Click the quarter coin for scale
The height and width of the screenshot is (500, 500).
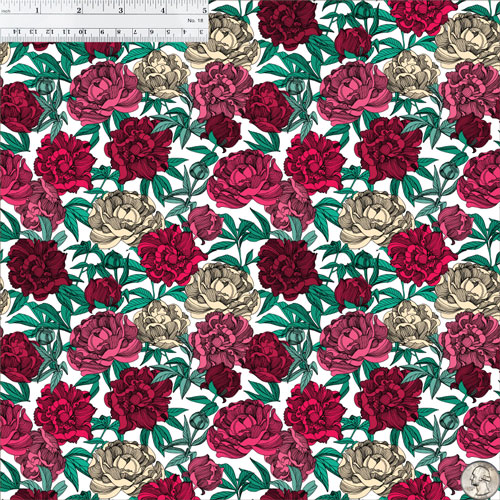[480, 480]
